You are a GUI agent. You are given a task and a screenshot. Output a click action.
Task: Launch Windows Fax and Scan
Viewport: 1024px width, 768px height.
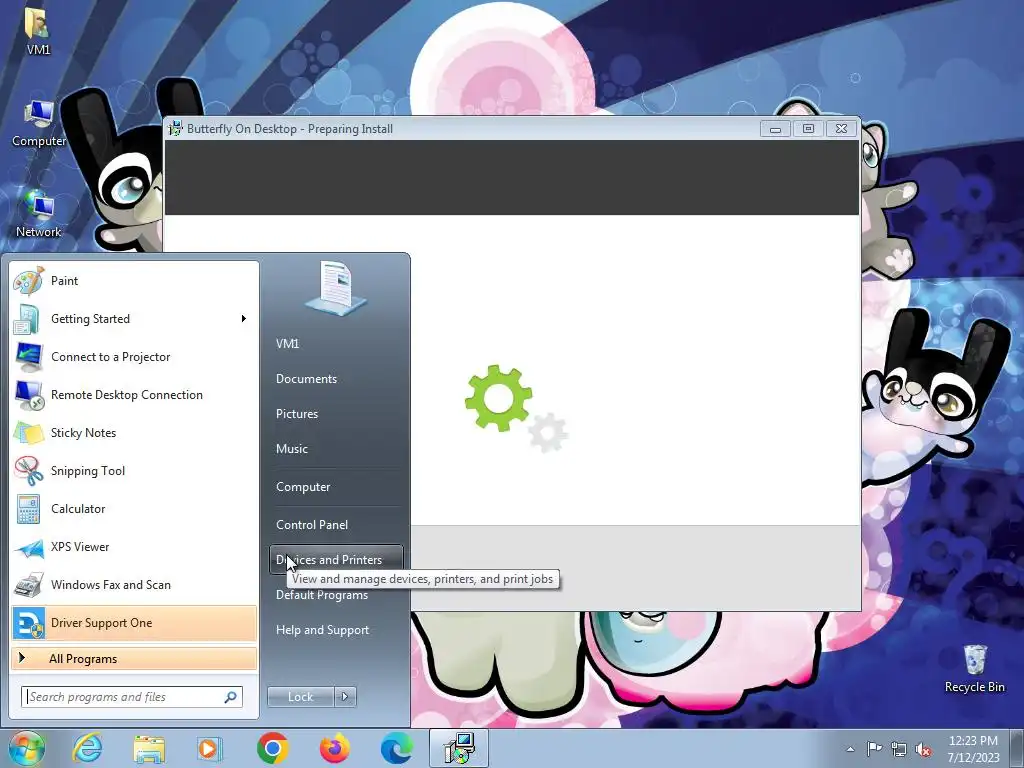click(134, 584)
